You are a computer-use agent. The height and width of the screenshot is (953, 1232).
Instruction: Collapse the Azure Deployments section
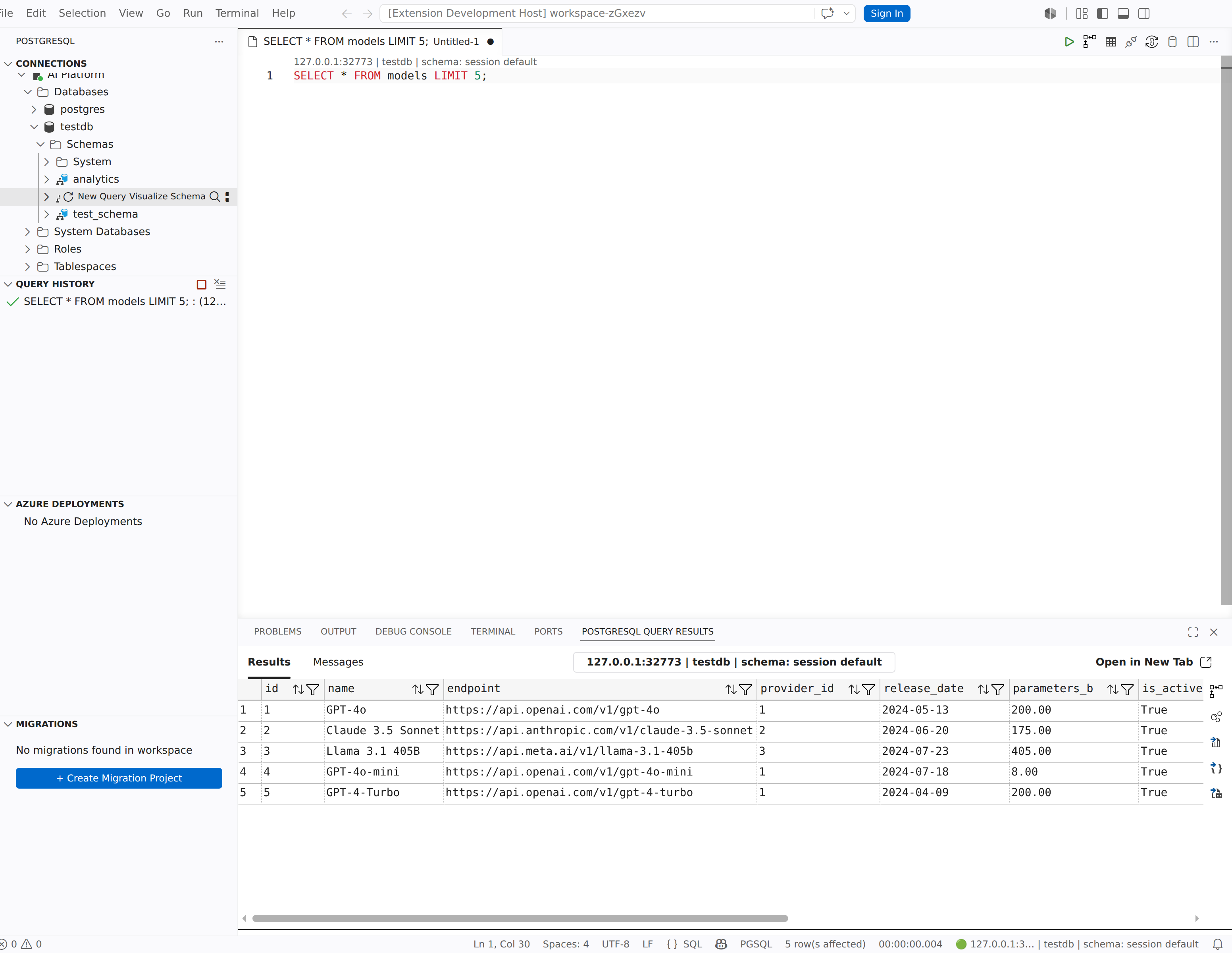8,504
